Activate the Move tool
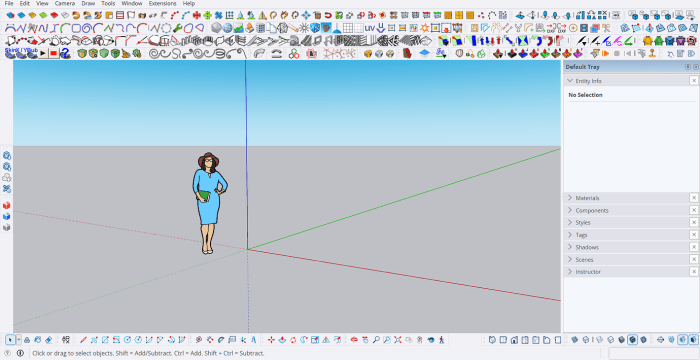Image resolution: width=700 pixels, height=360 pixels. [x=271, y=340]
